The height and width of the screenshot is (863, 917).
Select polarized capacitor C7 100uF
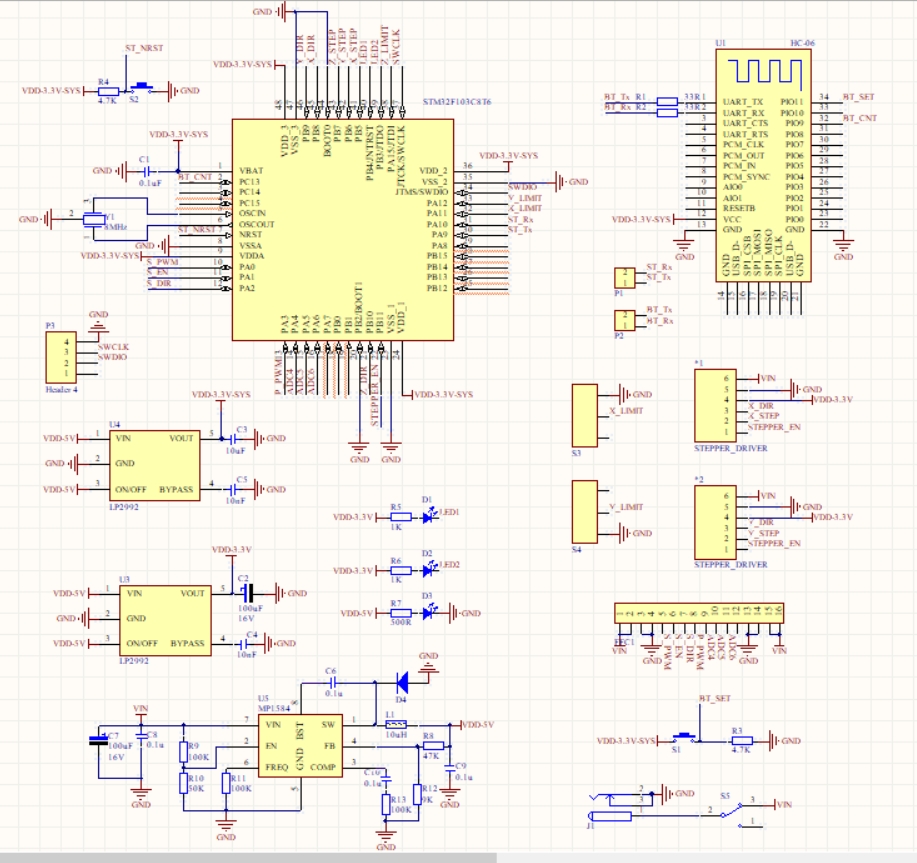coord(98,740)
